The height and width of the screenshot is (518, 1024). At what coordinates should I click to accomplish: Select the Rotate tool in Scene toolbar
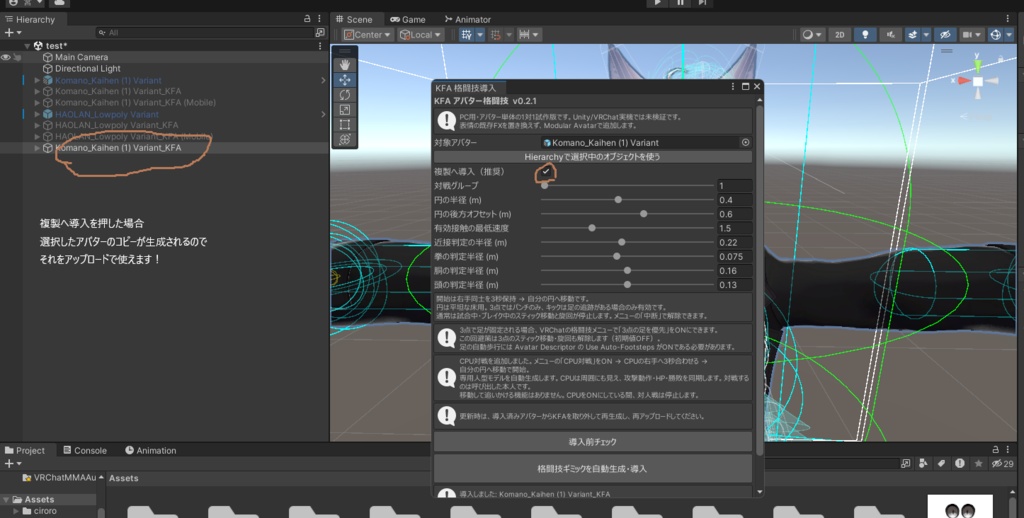(345, 95)
